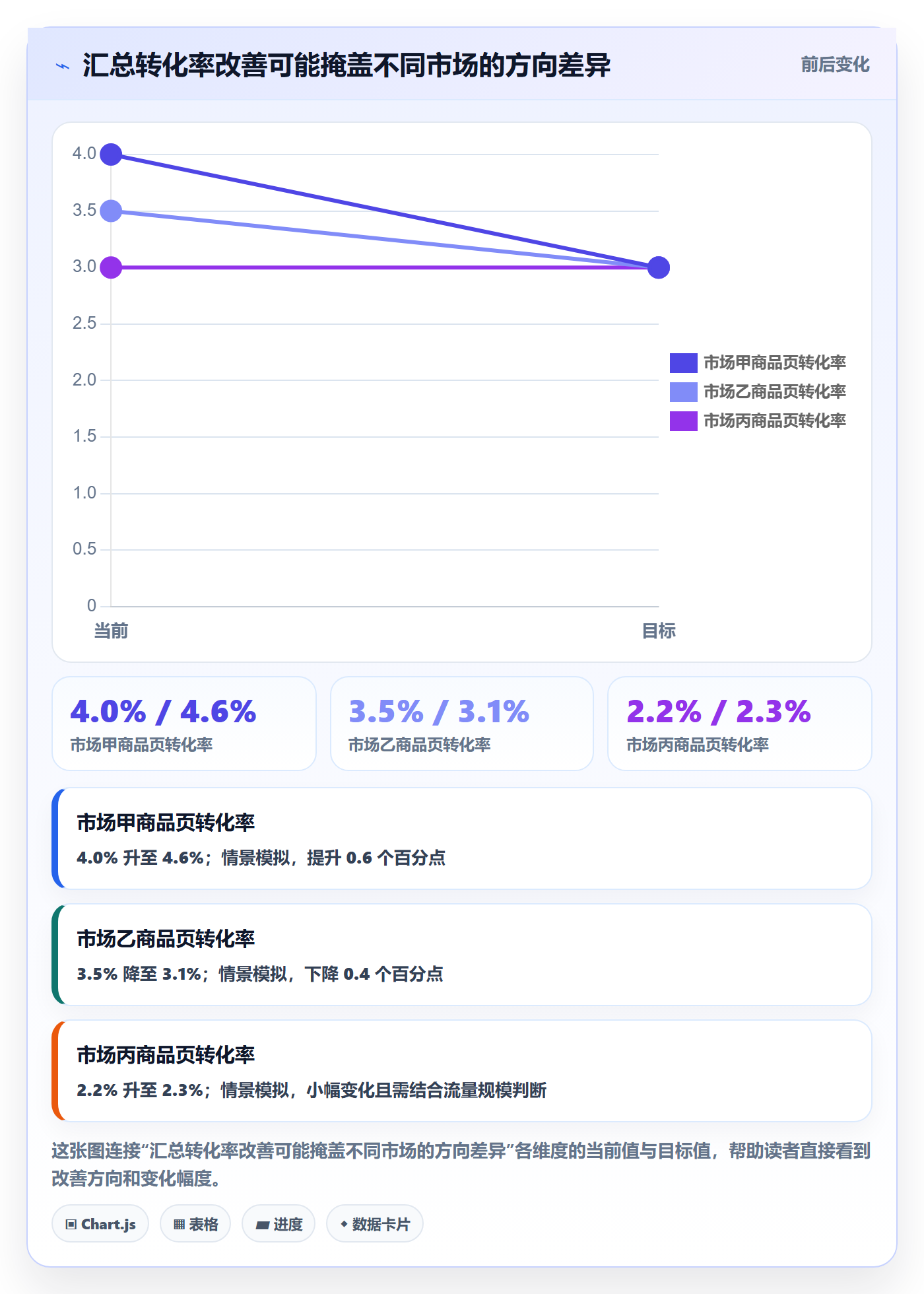
Task: Click the 市场乙商品页转化率 detail heading
Action: click(x=166, y=939)
